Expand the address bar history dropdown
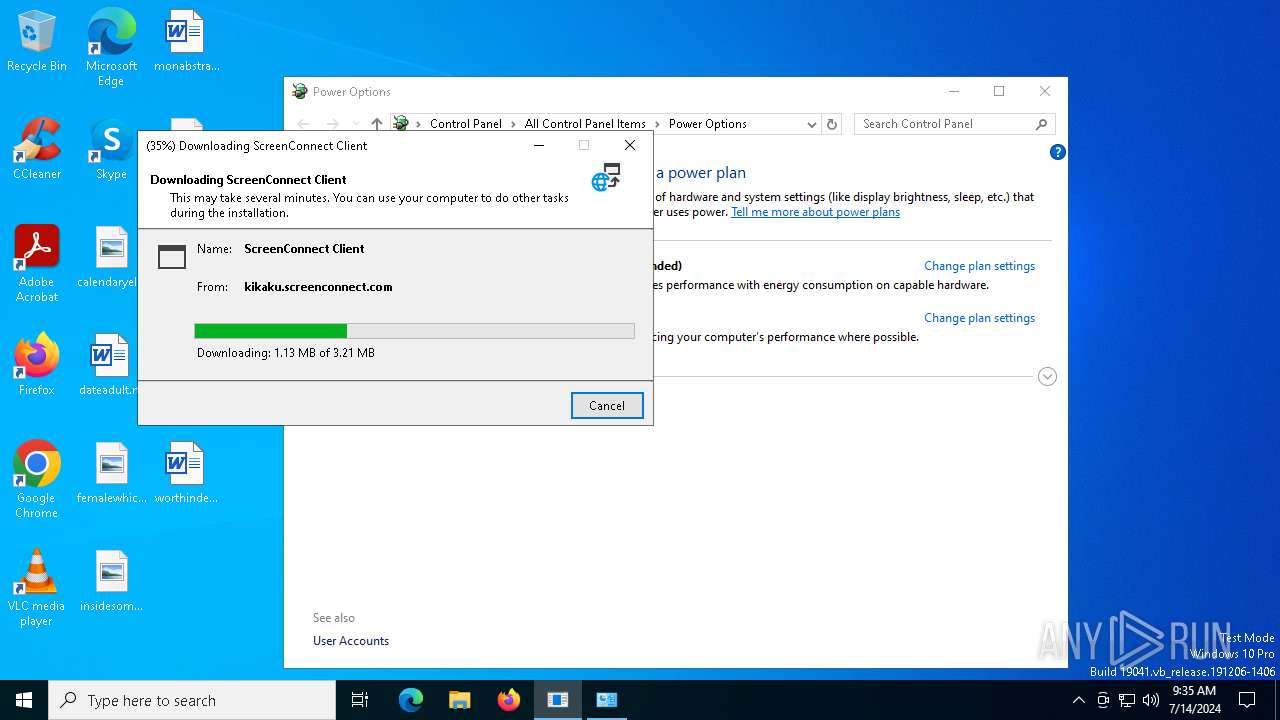This screenshot has height=720, width=1280. click(811, 124)
